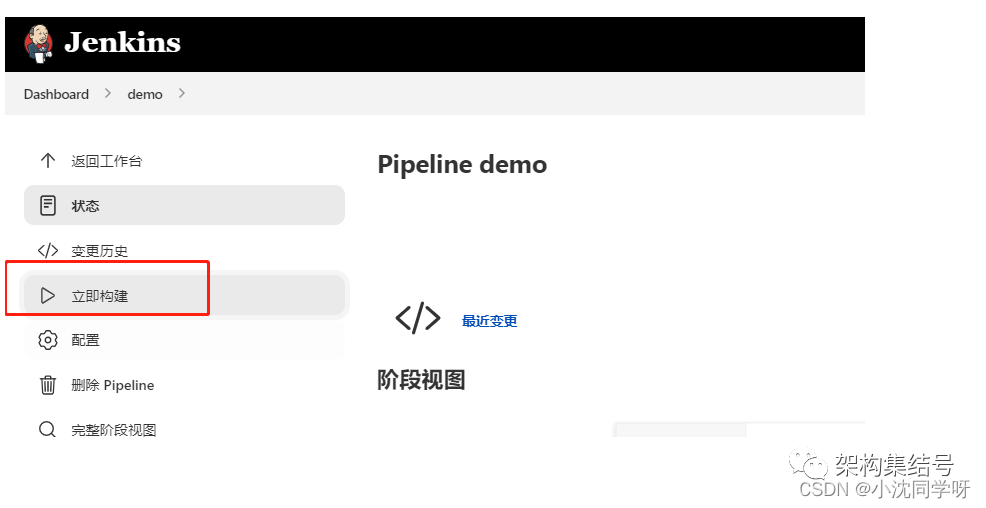
Task: Click the document icon beside 状态
Action: coord(48,206)
